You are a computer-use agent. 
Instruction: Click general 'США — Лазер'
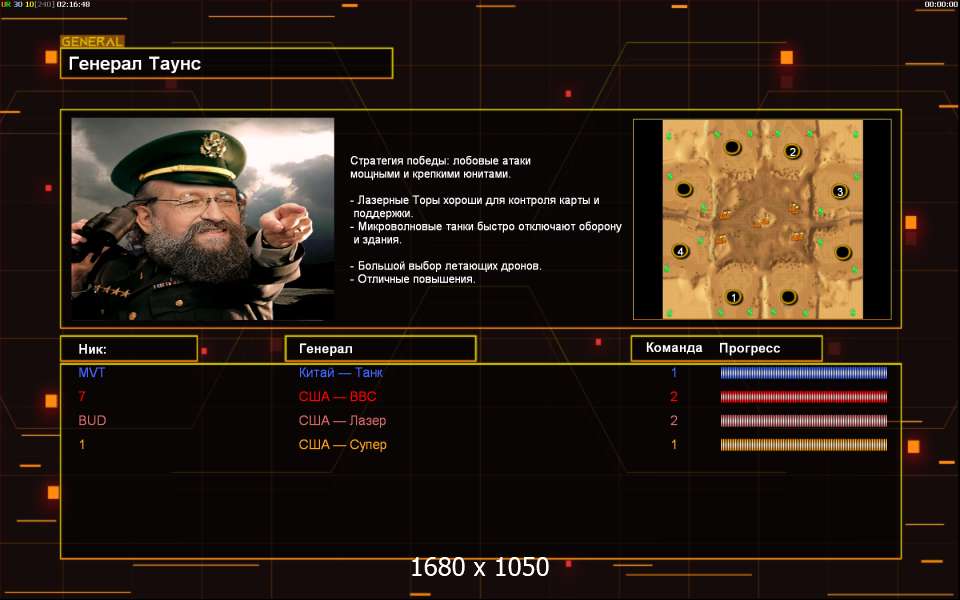[342, 421]
